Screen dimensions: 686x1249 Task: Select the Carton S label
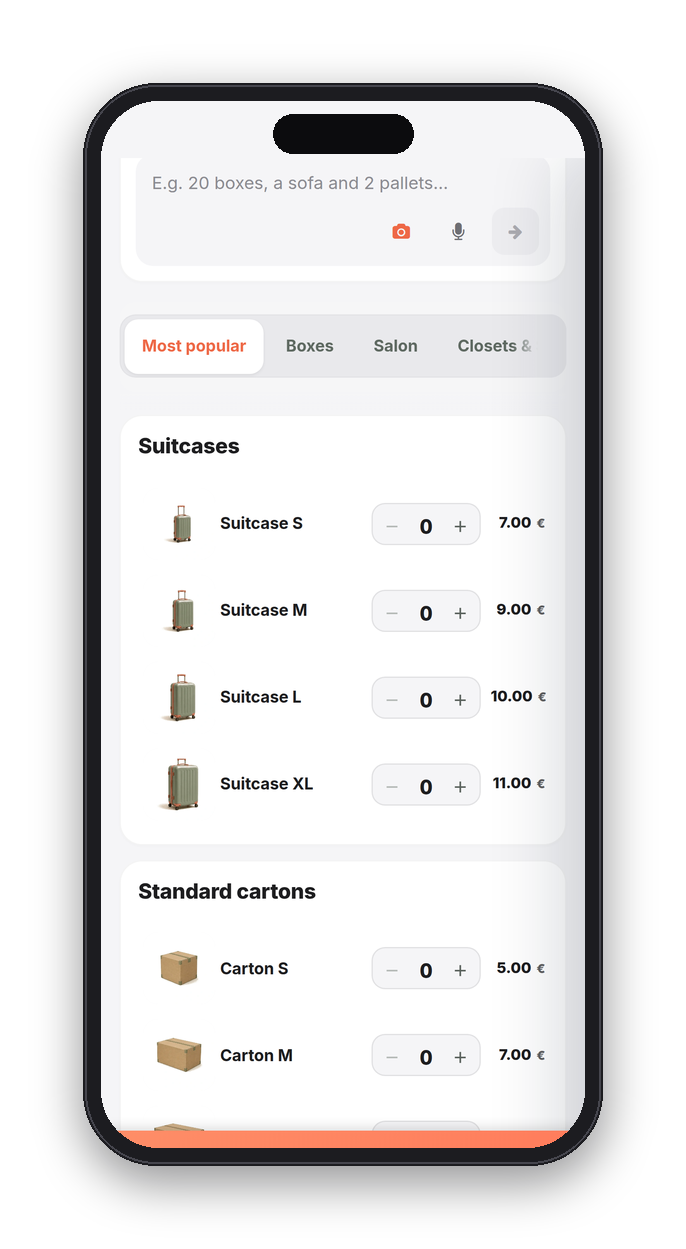click(254, 969)
